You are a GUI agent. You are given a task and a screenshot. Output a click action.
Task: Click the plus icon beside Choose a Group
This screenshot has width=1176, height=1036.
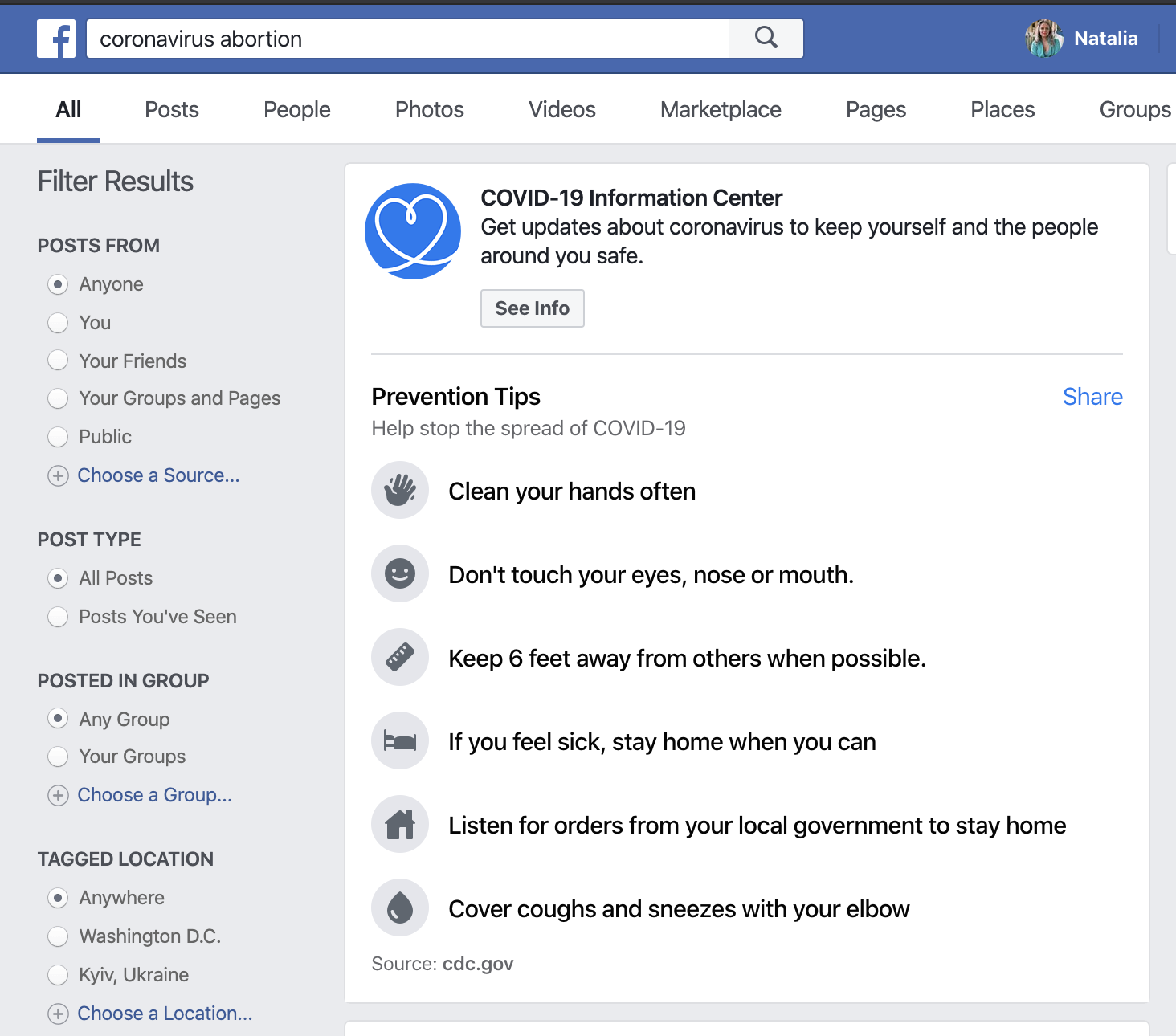58,795
